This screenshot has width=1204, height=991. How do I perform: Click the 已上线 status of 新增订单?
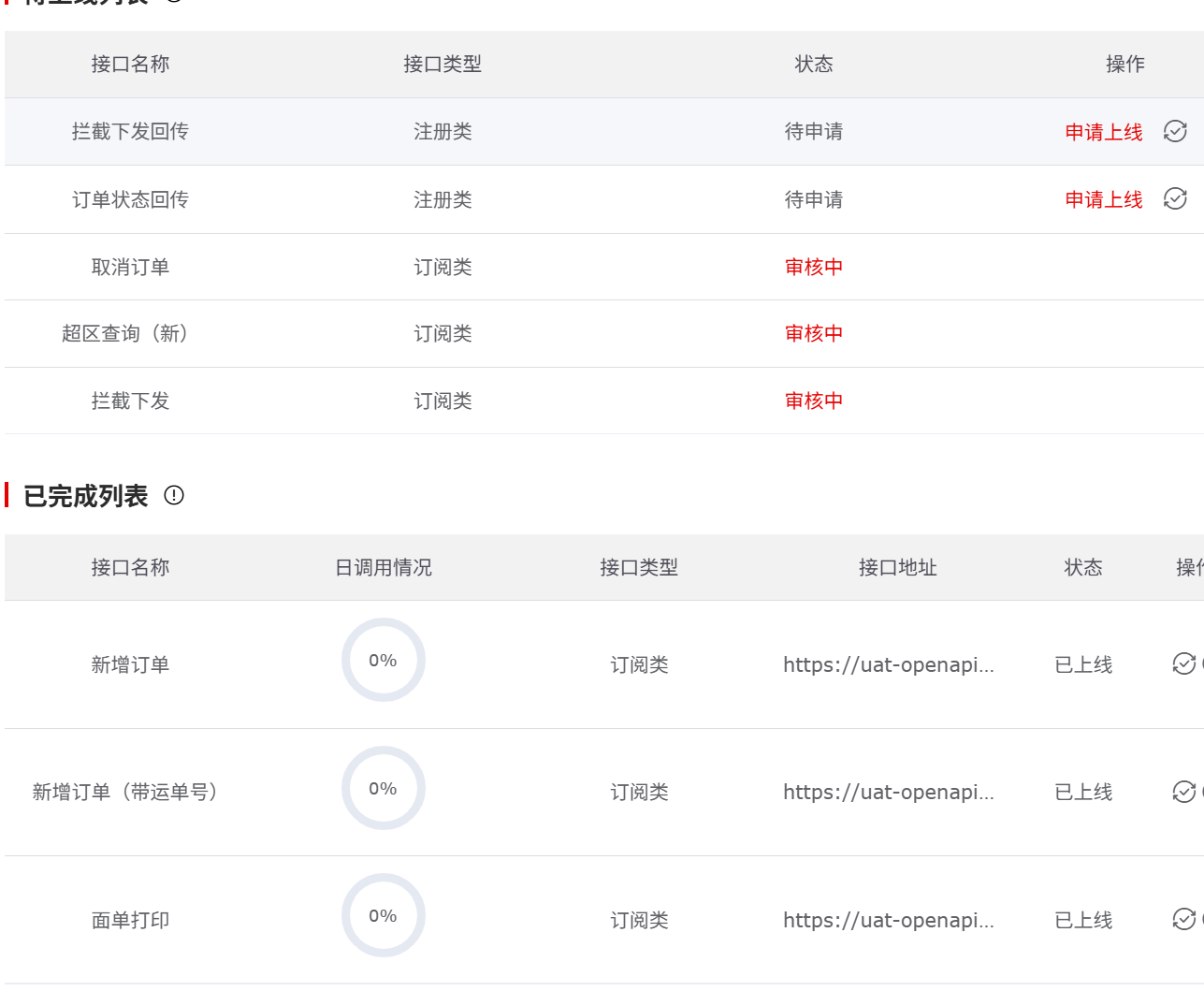tap(1083, 664)
